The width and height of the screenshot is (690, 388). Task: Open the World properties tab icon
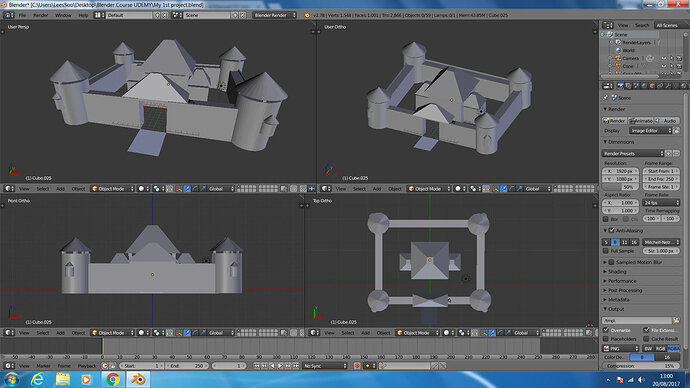[644, 86]
